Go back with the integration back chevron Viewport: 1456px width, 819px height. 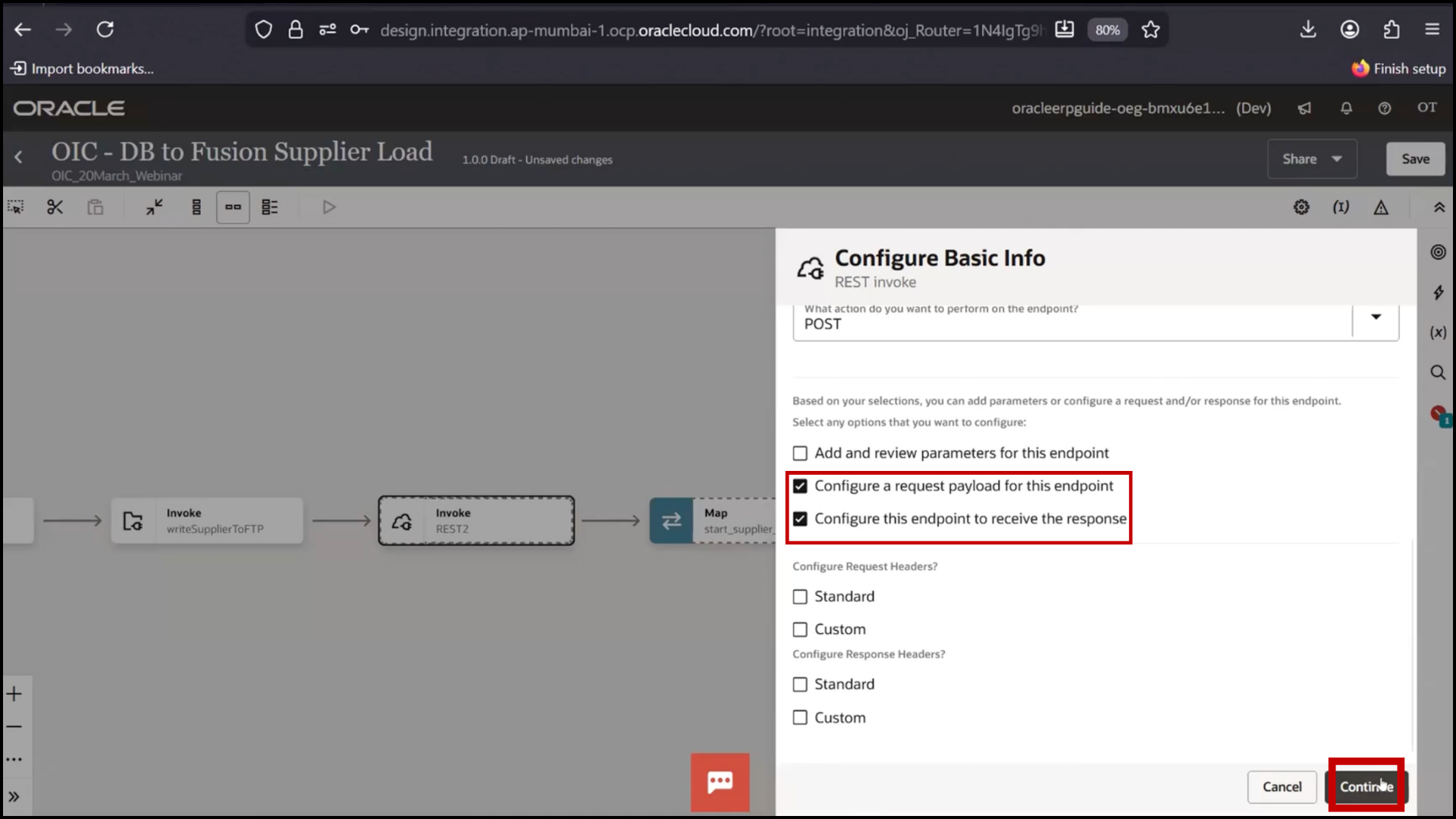tap(18, 158)
